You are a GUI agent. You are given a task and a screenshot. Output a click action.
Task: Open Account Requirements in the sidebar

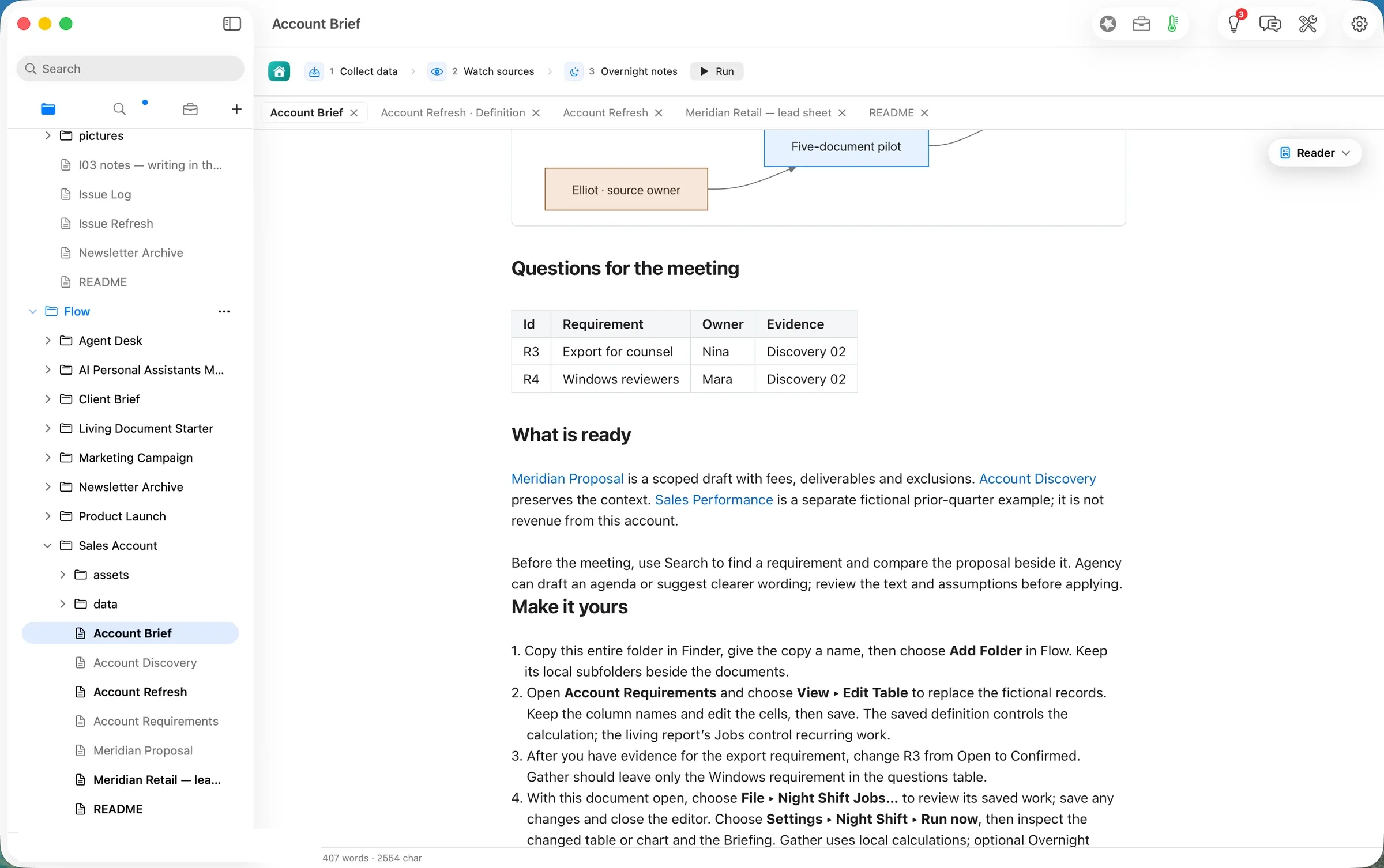[156, 721]
